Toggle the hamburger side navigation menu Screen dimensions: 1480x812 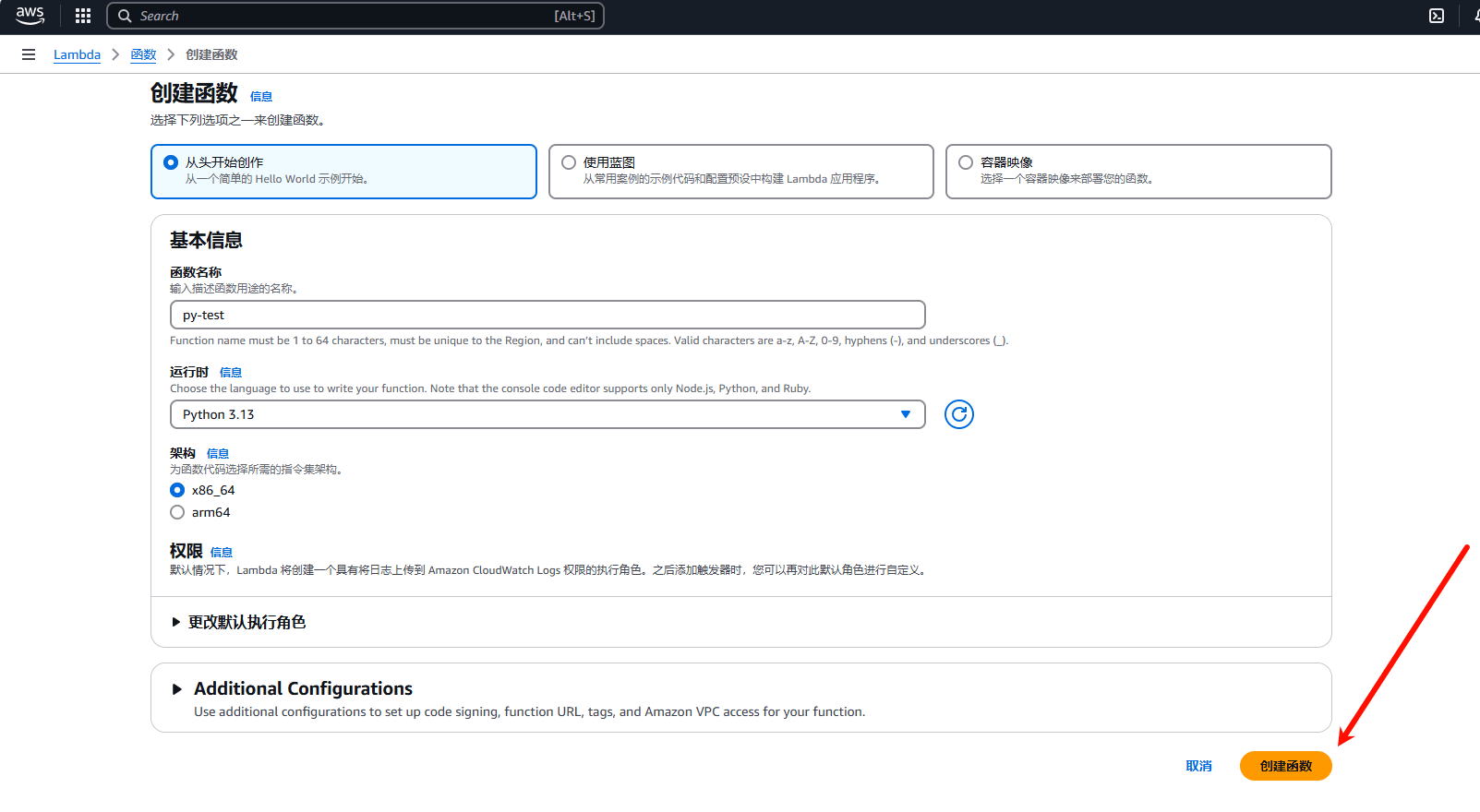(x=29, y=54)
